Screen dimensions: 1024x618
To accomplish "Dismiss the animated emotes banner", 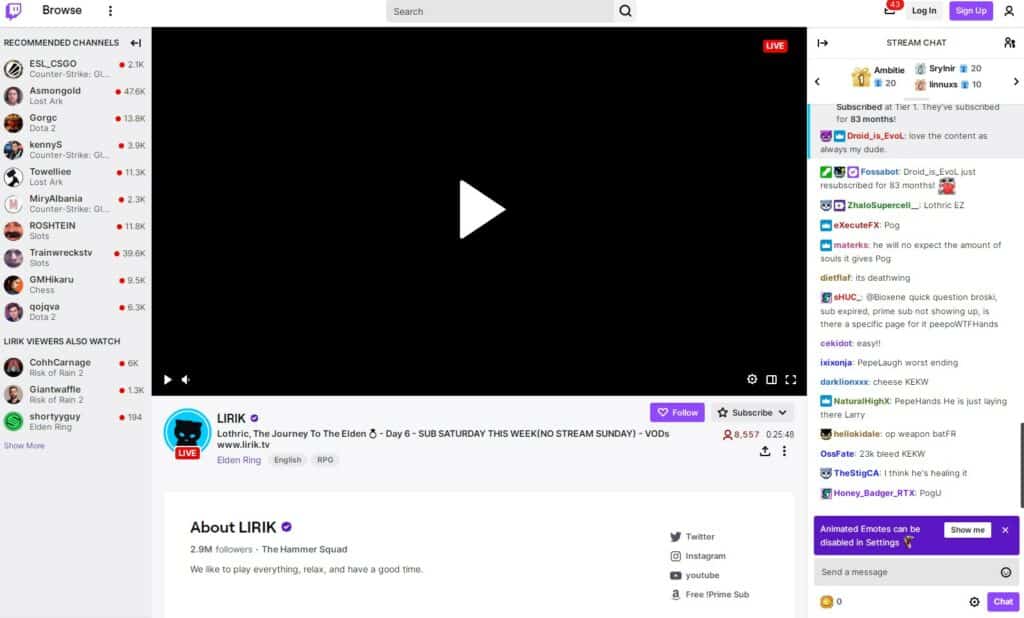I will pyautogui.click(x=1005, y=530).
